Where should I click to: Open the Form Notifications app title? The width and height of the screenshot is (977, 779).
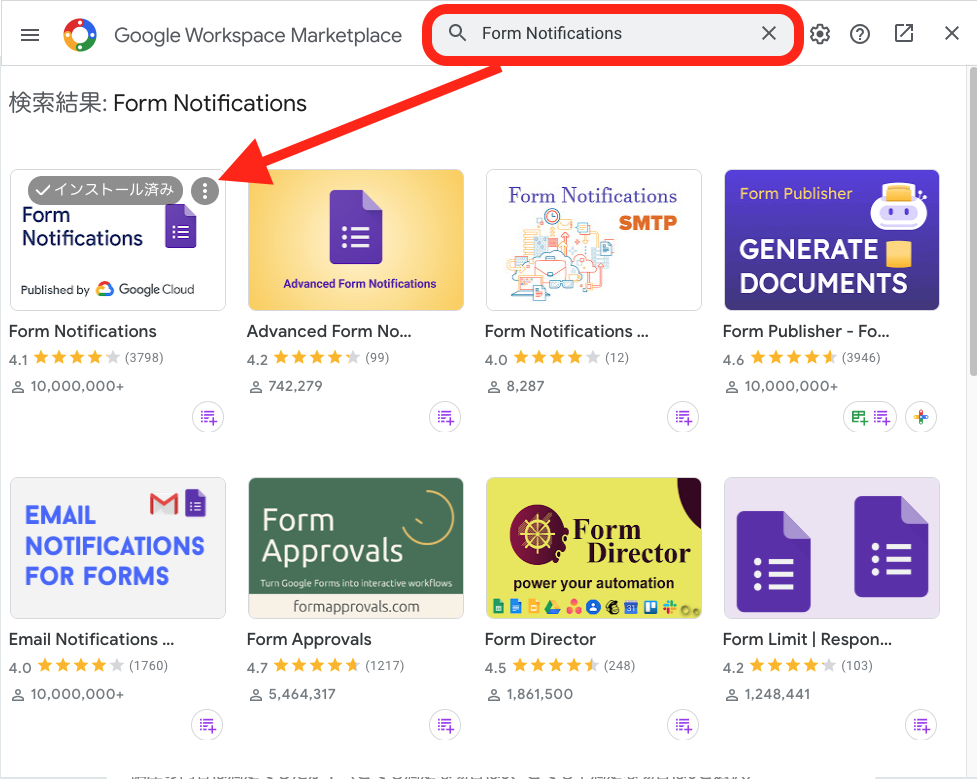click(x=83, y=331)
